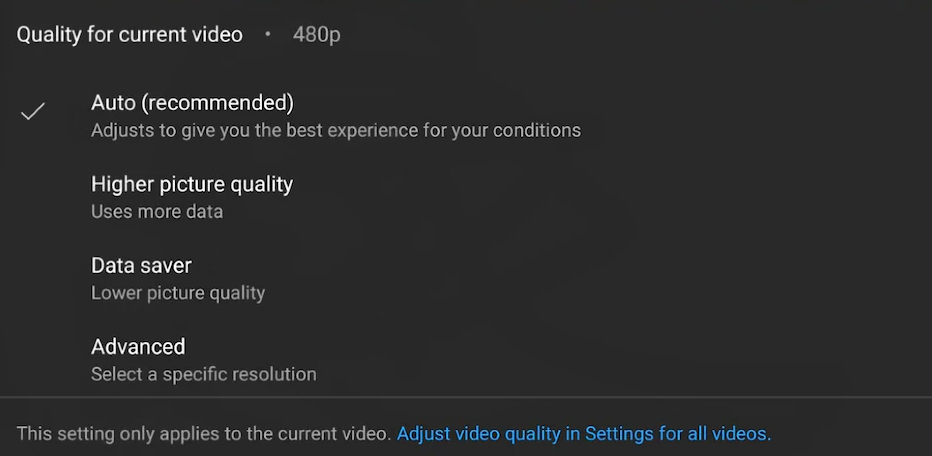Select the Auto (recommended) quality option
The height and width of the screenshot is (456, 932).
(x=192, y=103)
